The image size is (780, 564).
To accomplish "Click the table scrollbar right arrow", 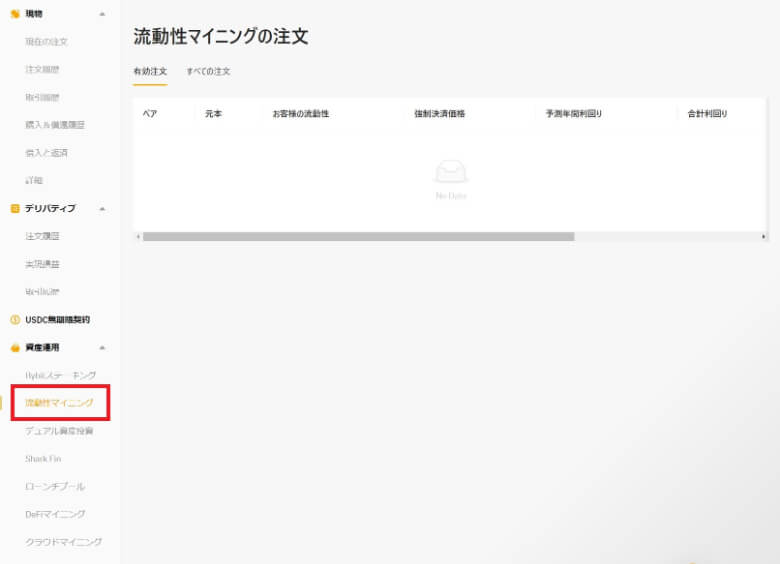I will 764,237.
